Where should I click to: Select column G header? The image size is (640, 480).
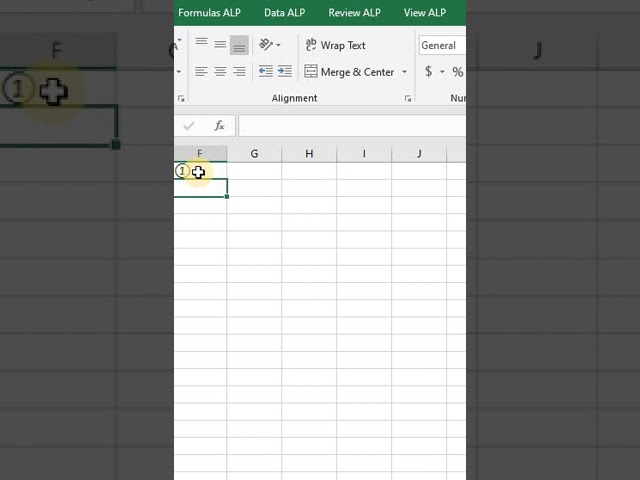[x=254, y=153]
